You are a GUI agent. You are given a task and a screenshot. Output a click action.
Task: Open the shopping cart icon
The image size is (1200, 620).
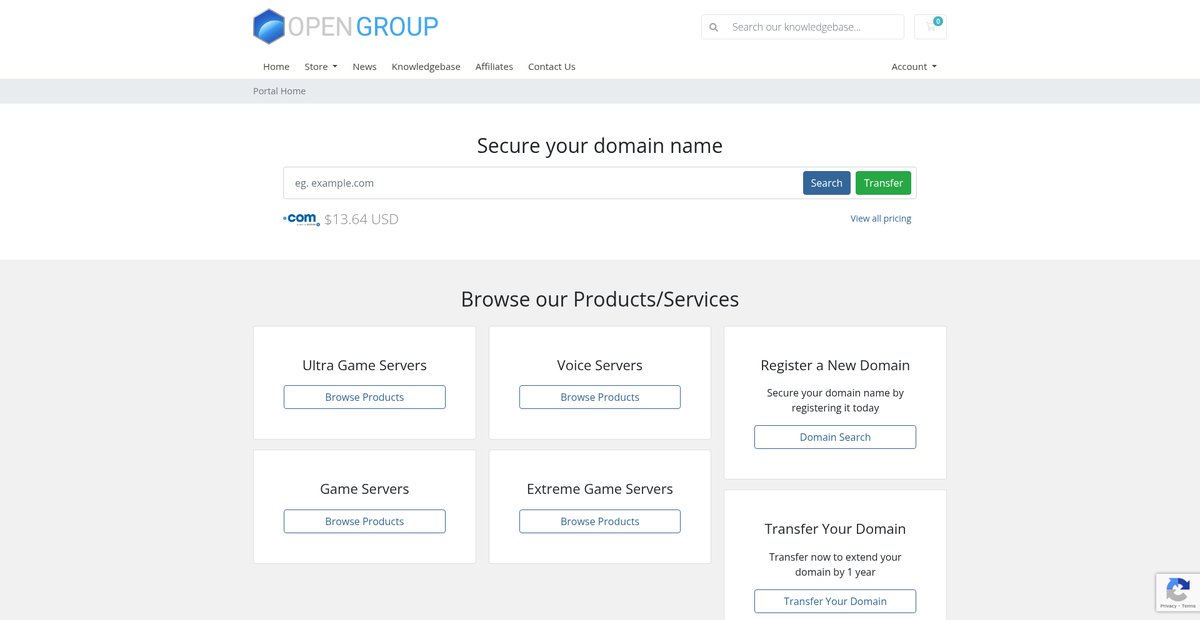931,27
